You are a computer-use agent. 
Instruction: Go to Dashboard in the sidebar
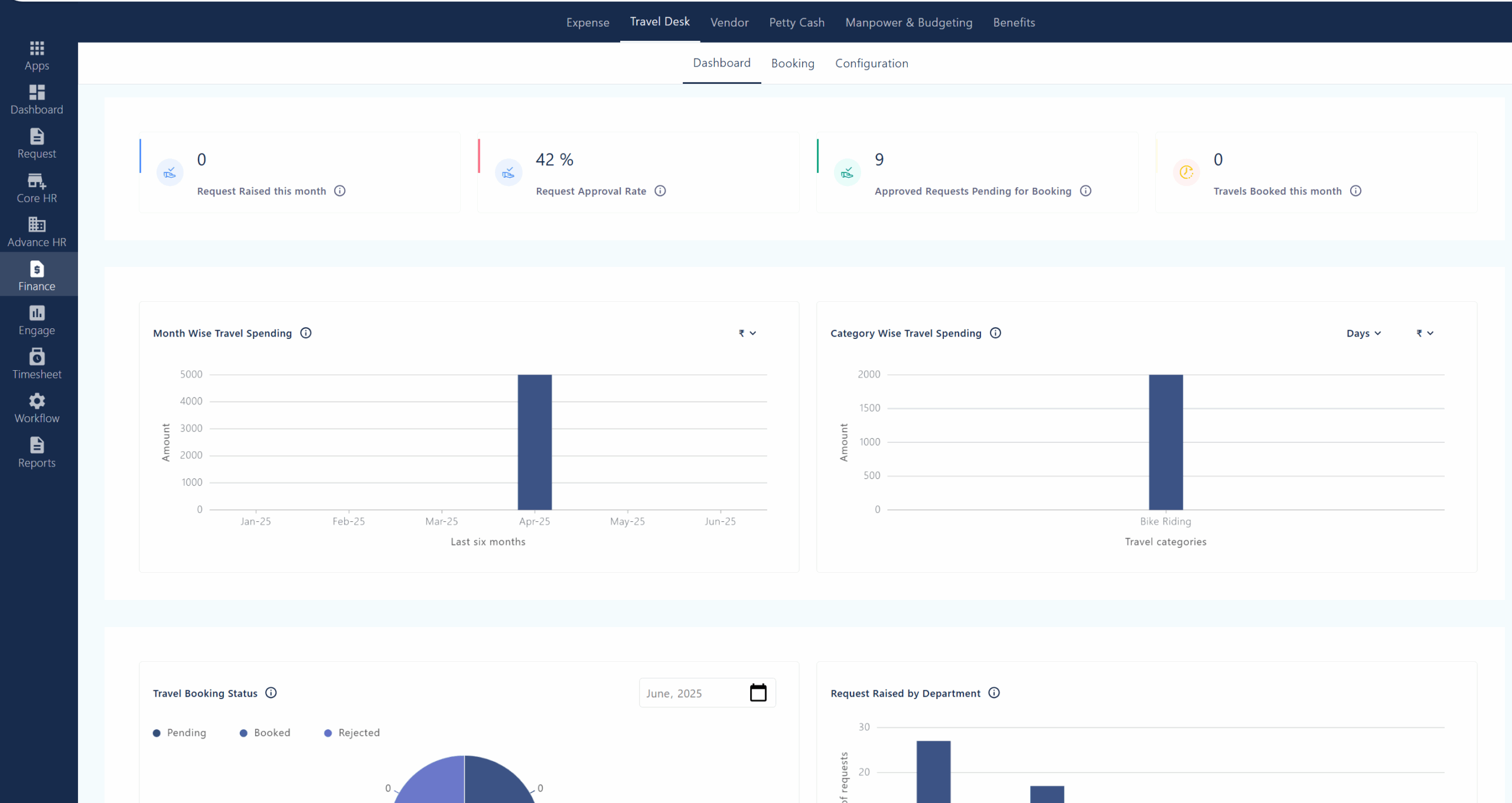point(37,100)
